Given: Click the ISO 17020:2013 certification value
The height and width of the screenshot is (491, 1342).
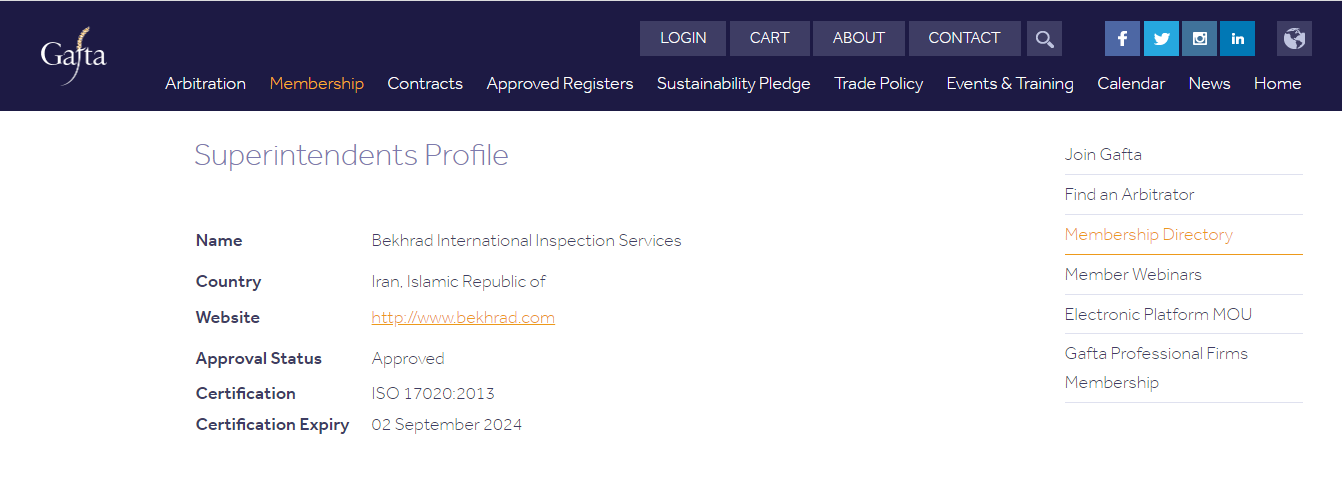Looking at the screenshot, I should point(433,394).
